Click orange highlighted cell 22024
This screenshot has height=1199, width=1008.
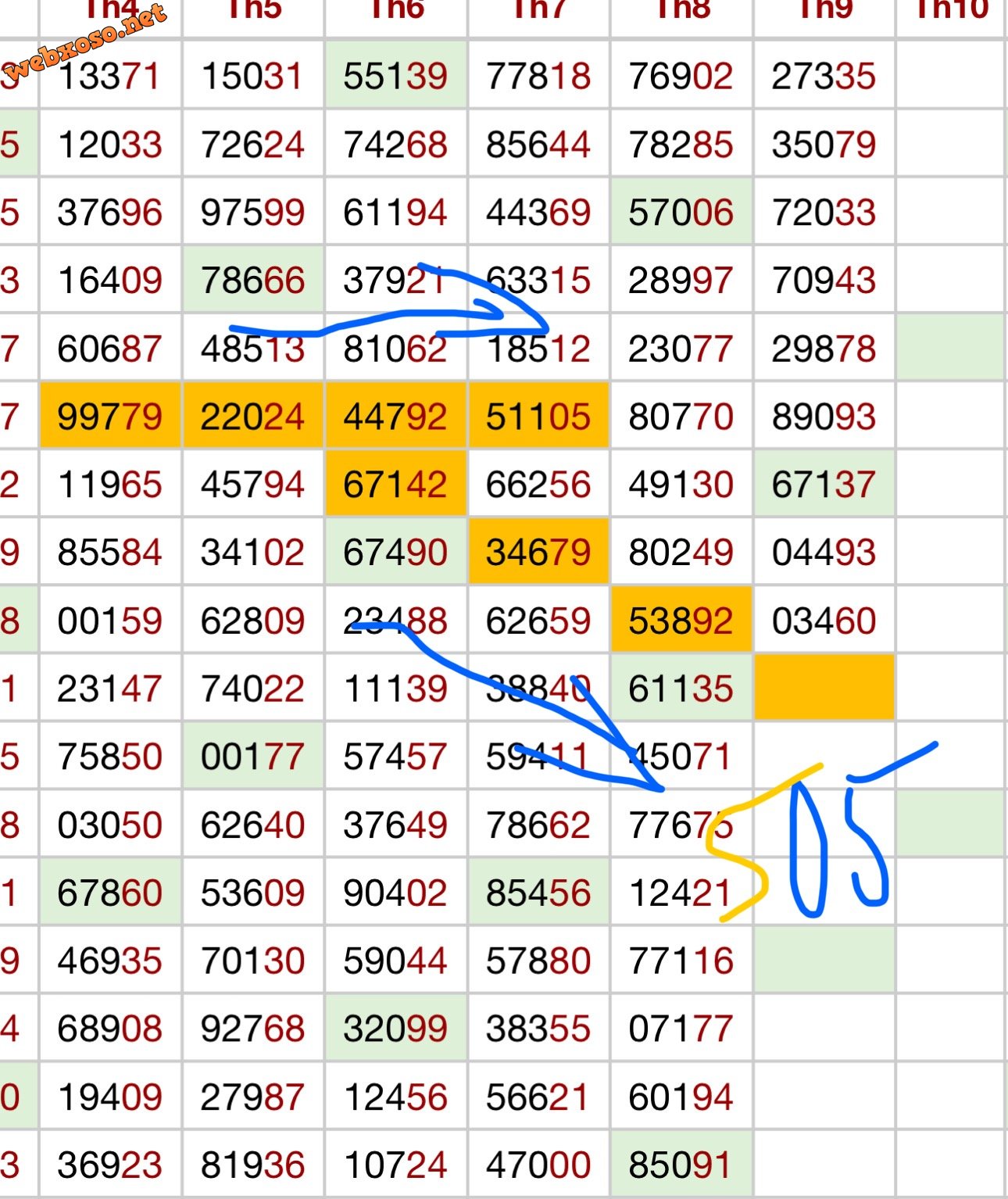tap(252, 417)
